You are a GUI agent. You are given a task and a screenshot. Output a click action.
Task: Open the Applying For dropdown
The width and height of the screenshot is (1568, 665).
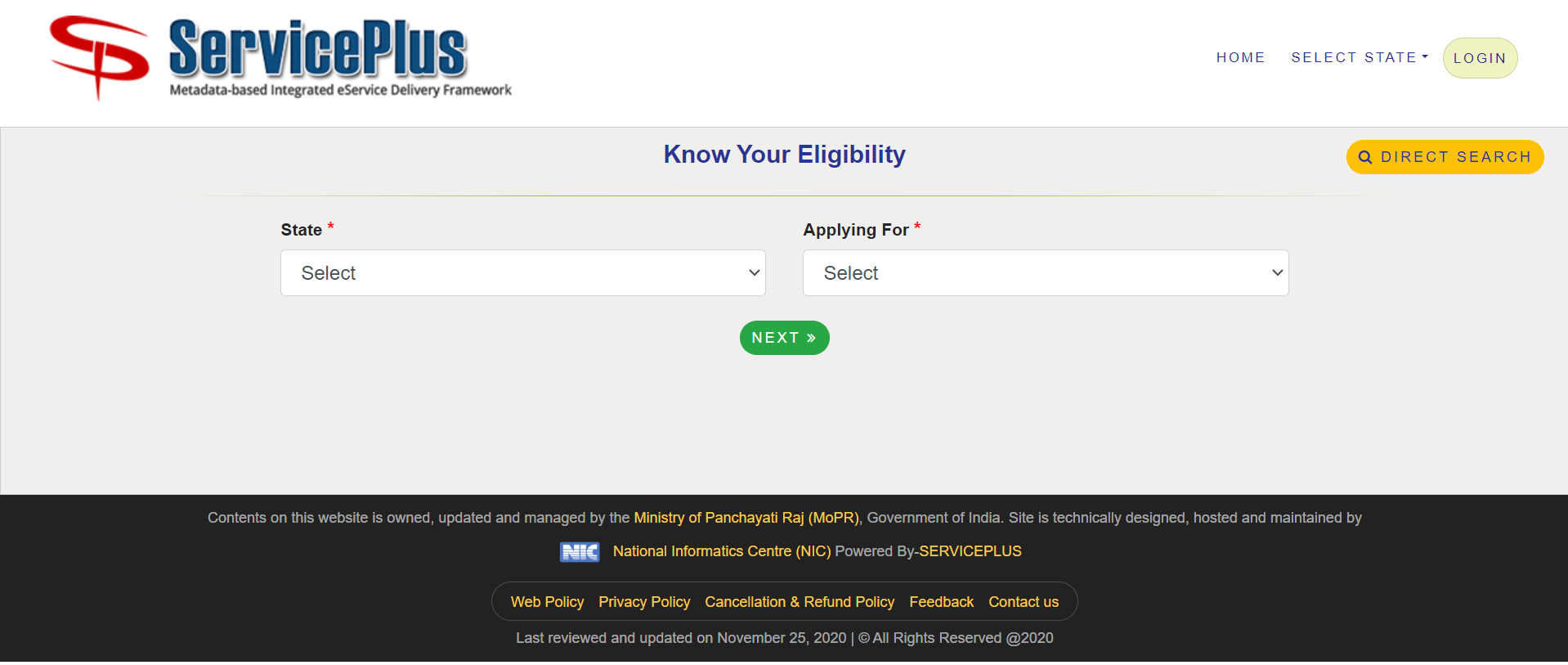pyautogui.click(x=1045, y=272)
